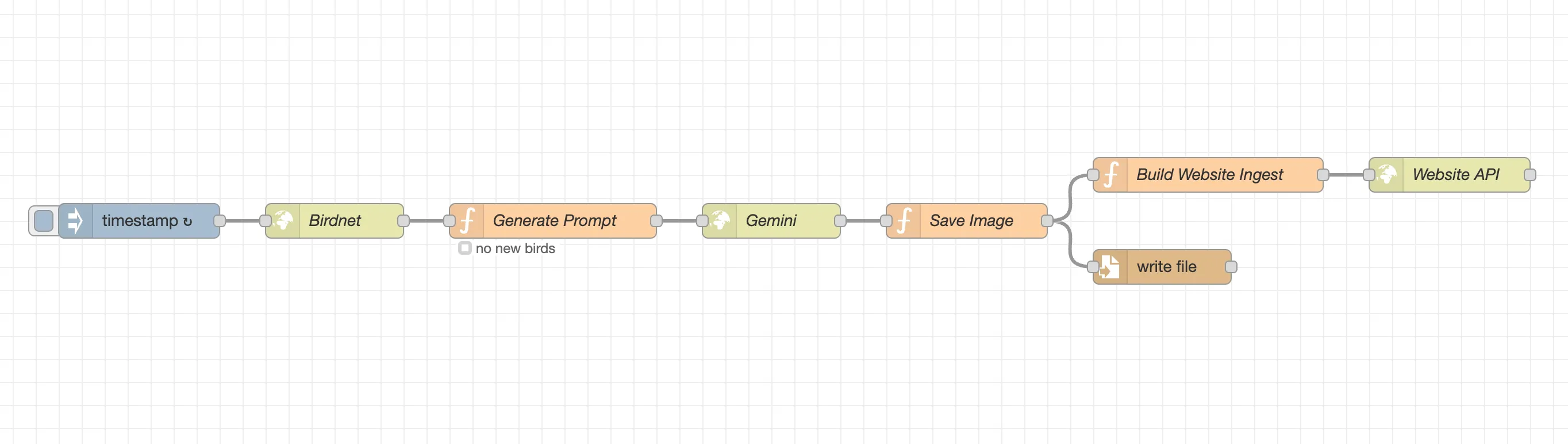This screenshot has height=444, width=1568.
Task: Click the output port of Website API node
Action: pyautogui.click(x=1529, y=175)
